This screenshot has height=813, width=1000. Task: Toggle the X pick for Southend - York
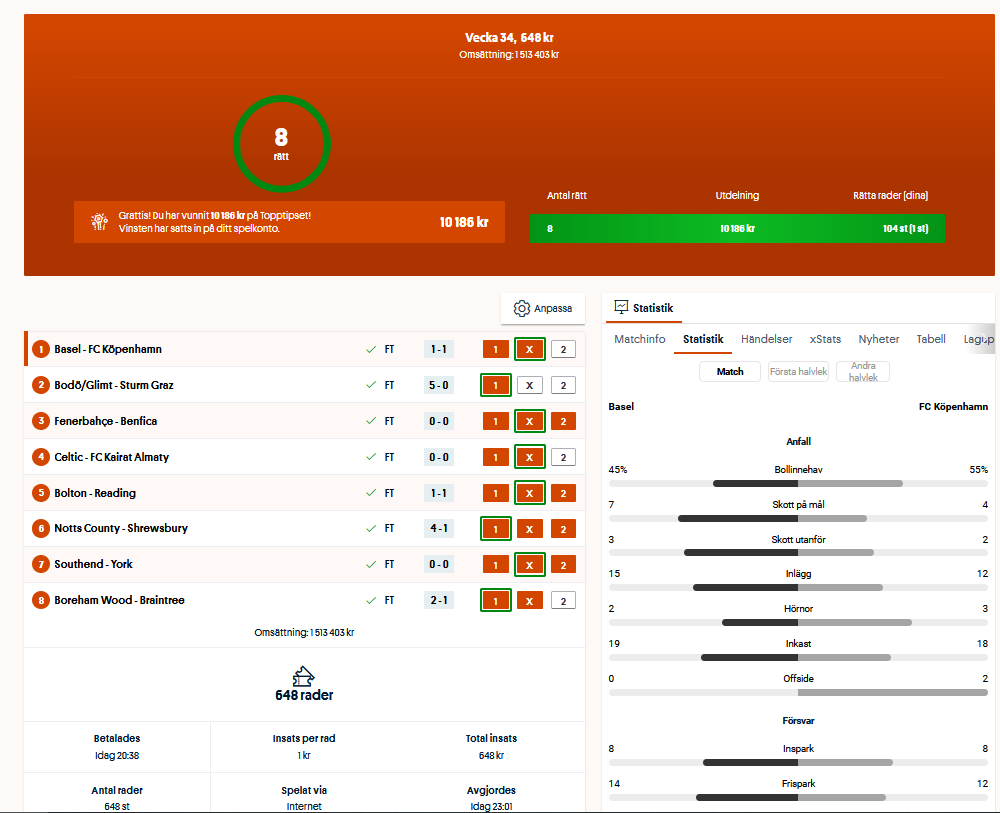pyautogui.click(x=529, y=564)
